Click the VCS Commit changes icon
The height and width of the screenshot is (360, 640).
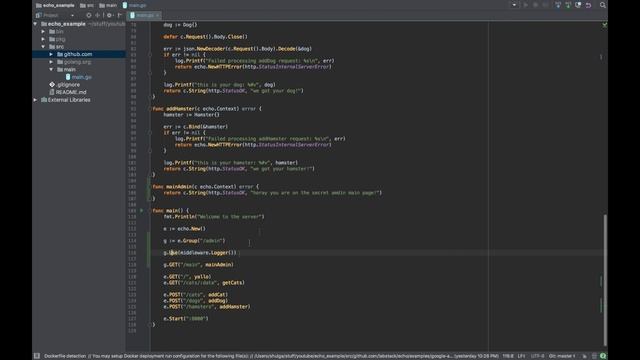(568, 5)
